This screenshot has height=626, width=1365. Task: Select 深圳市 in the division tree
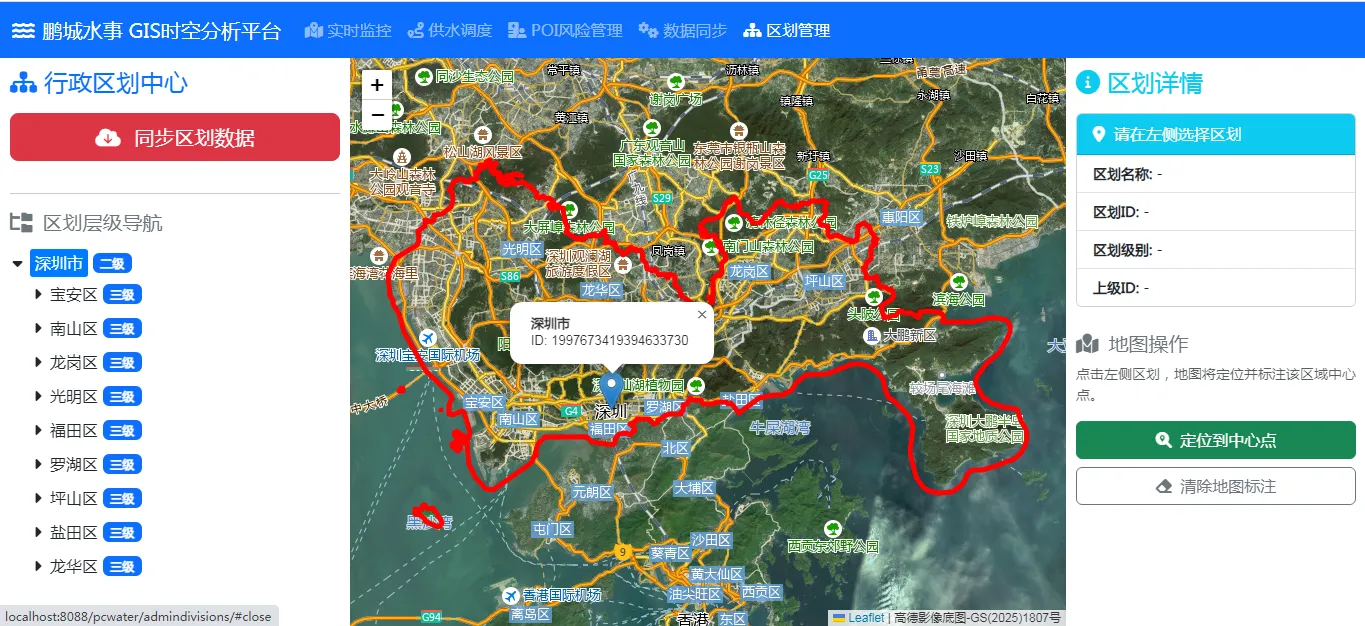coord(59,263)
